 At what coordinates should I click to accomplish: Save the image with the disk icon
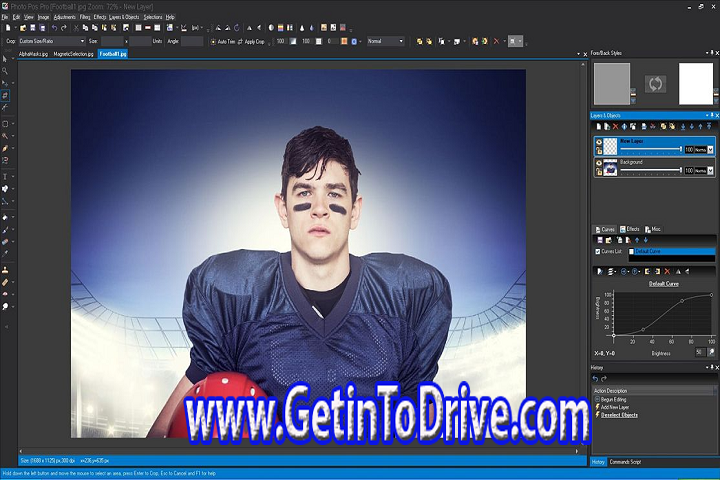(x=33, y=28)
